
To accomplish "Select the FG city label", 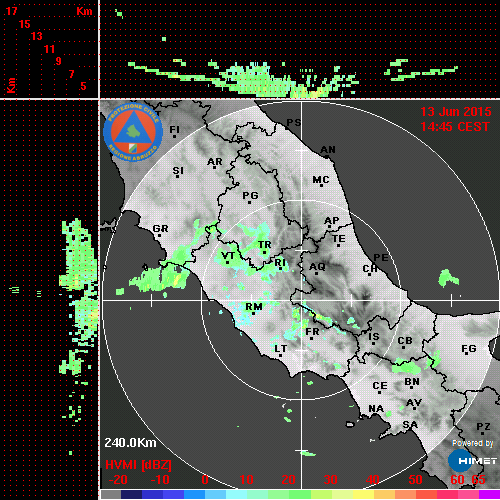I will pos(469,349).
